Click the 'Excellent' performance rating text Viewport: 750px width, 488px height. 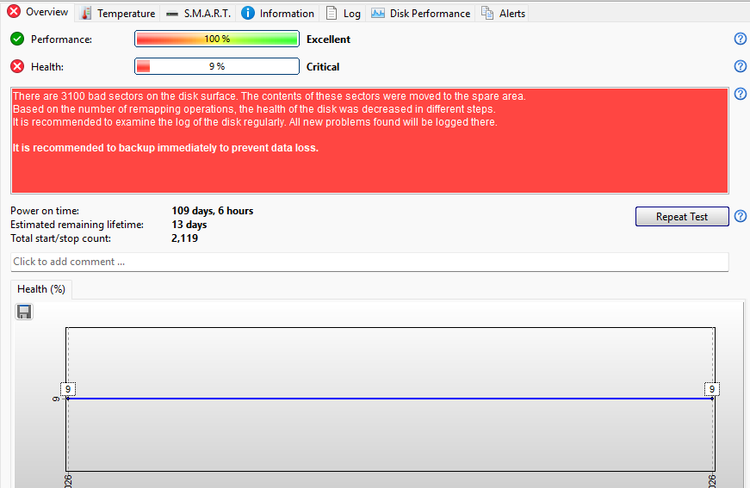pyautogui.click(x=328, y=39)
